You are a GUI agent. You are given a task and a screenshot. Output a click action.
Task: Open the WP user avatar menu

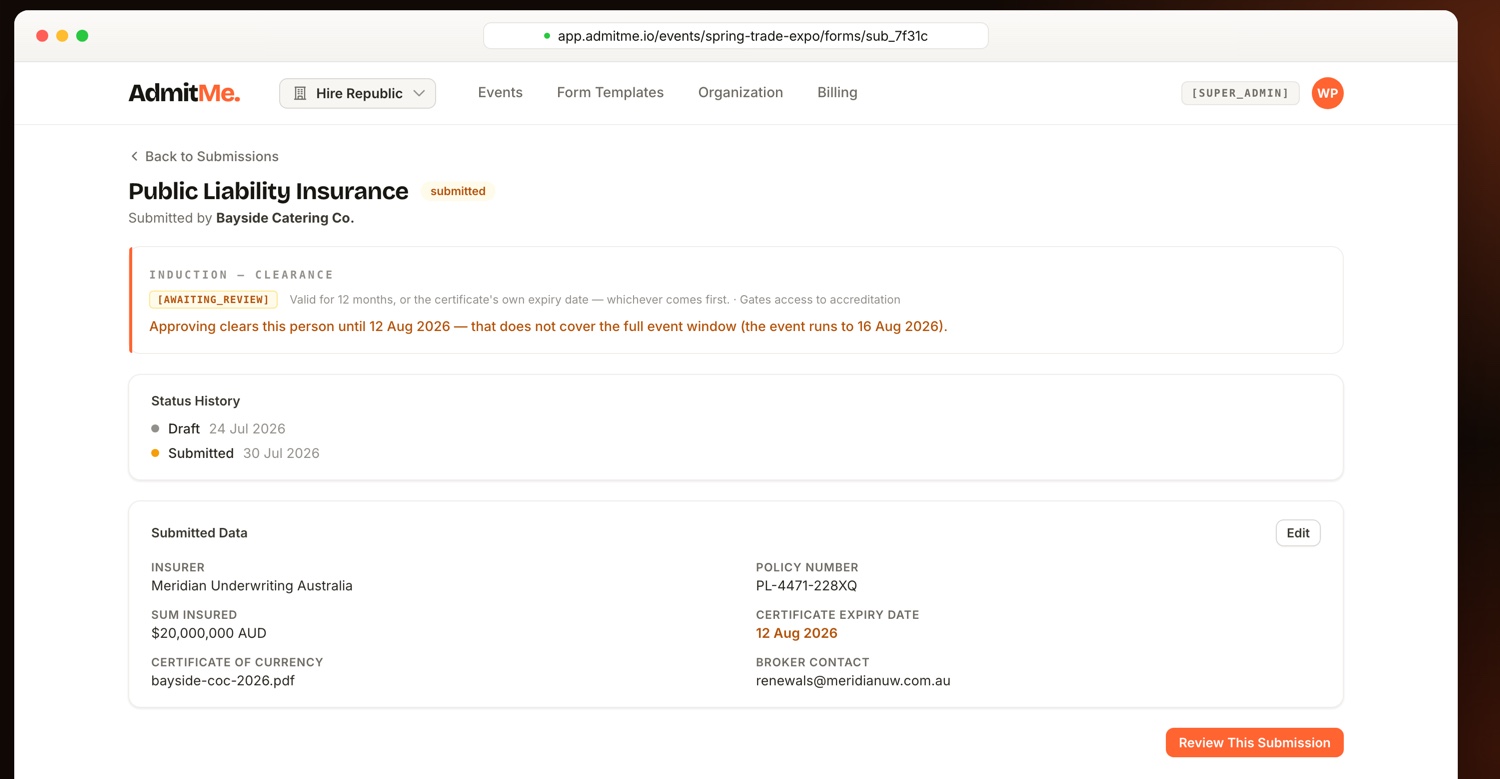[1327, 93]
